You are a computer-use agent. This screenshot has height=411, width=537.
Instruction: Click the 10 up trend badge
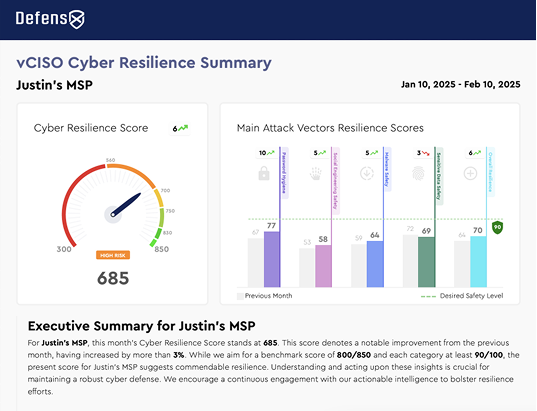click(x=267, y=153)
